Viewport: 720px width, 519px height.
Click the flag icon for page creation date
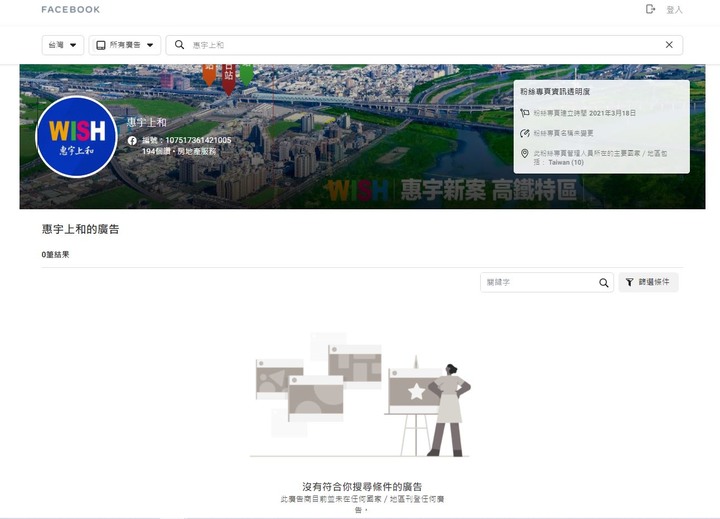point(525,113)
